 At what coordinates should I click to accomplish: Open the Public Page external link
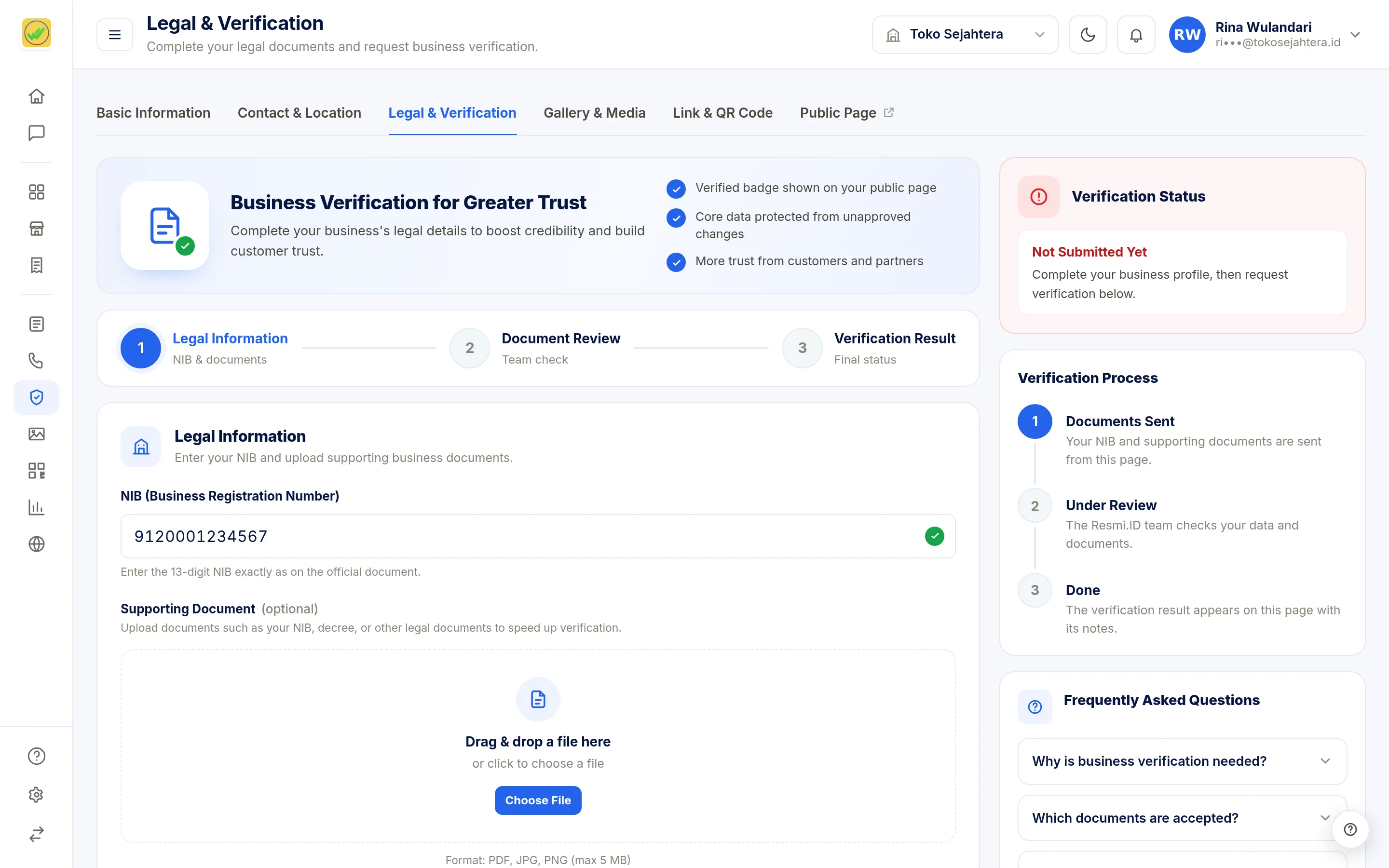tap(846, 113)
